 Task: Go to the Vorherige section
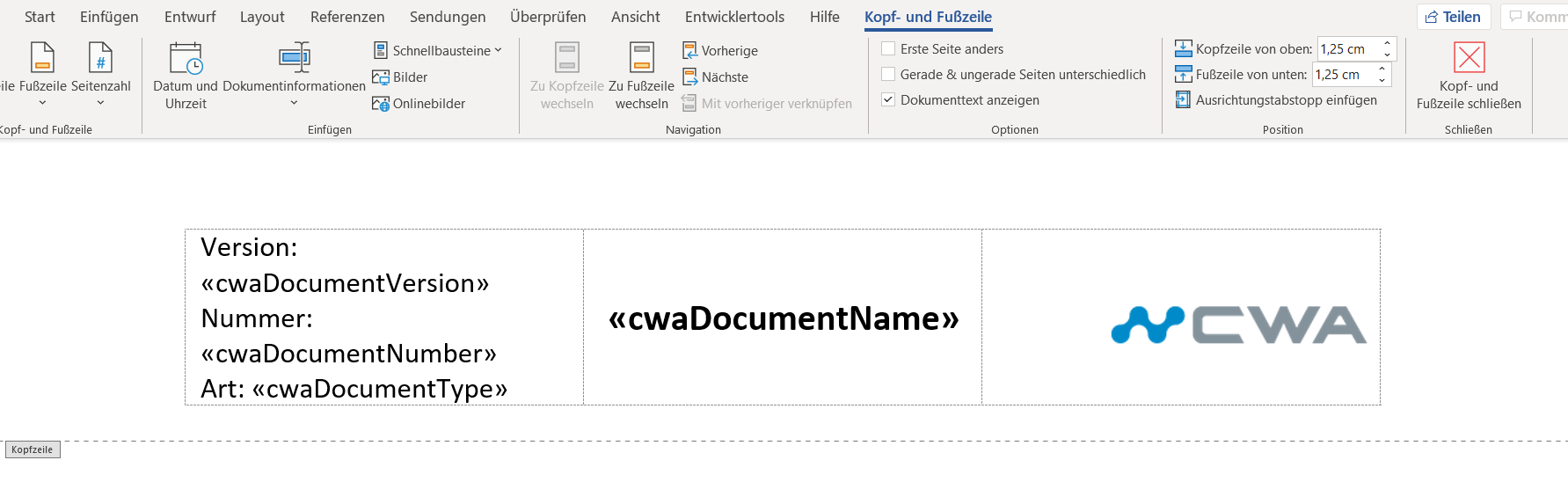720,51
